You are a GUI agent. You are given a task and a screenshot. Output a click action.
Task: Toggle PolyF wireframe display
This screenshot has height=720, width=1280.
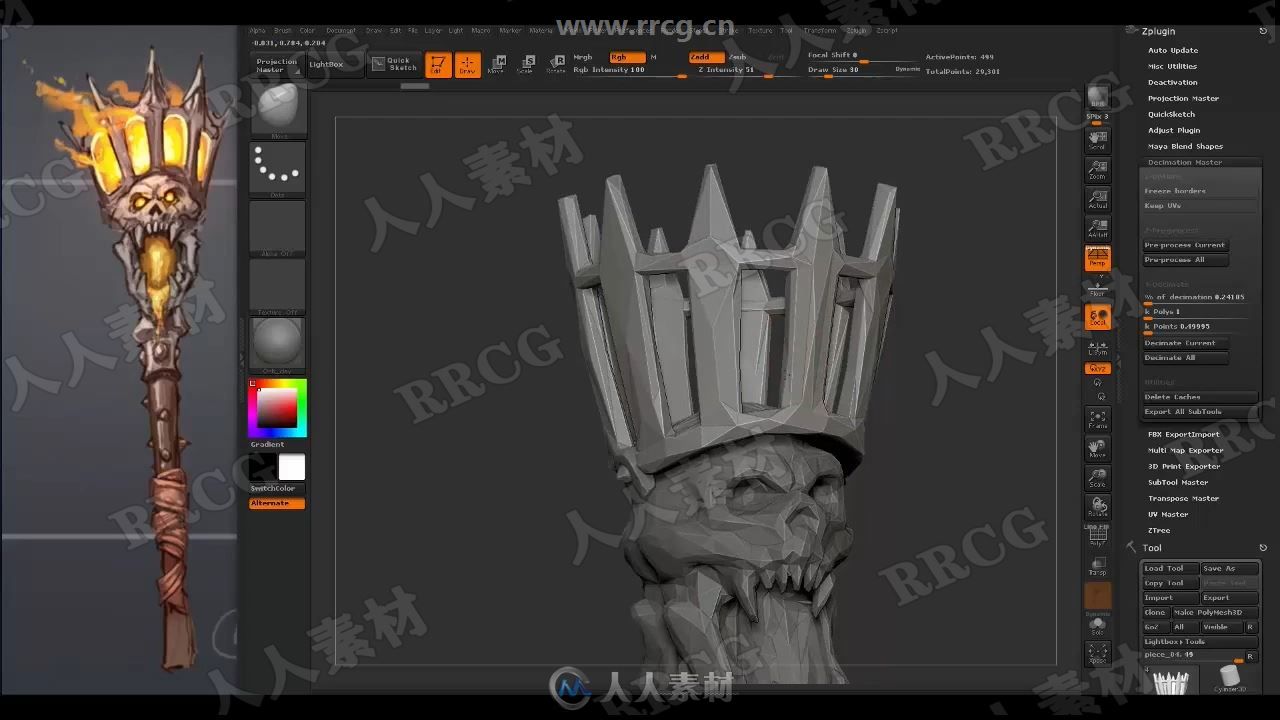pos(1098,535)
